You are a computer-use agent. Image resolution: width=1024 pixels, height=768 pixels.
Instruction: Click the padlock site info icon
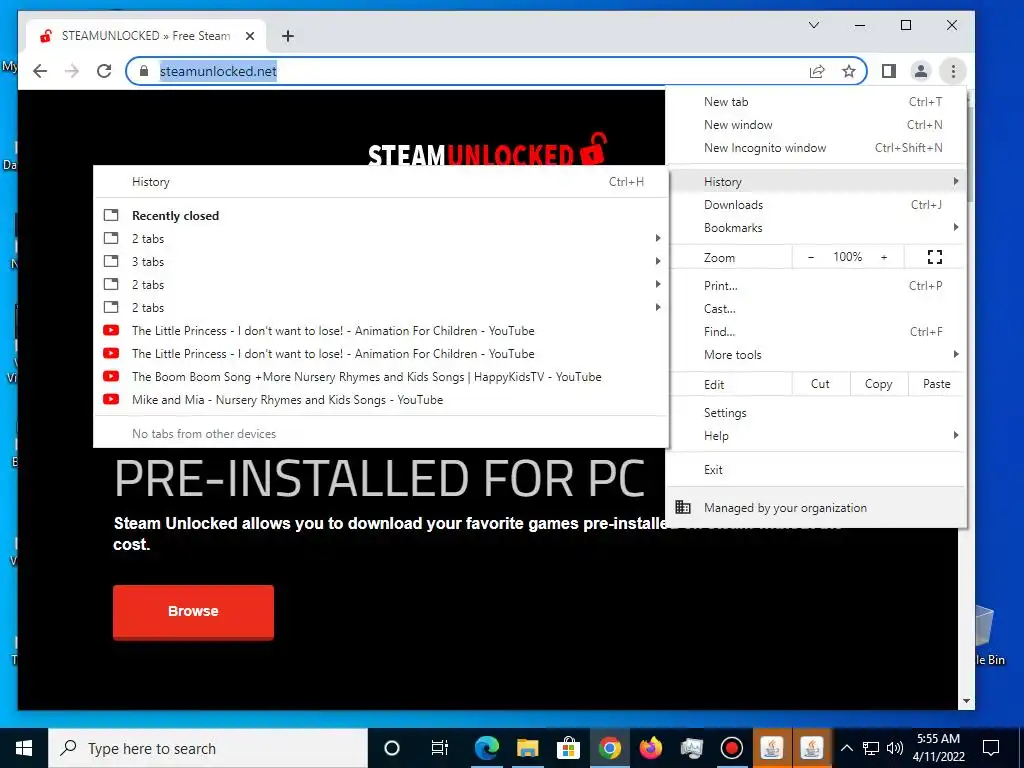click(144, 71)
